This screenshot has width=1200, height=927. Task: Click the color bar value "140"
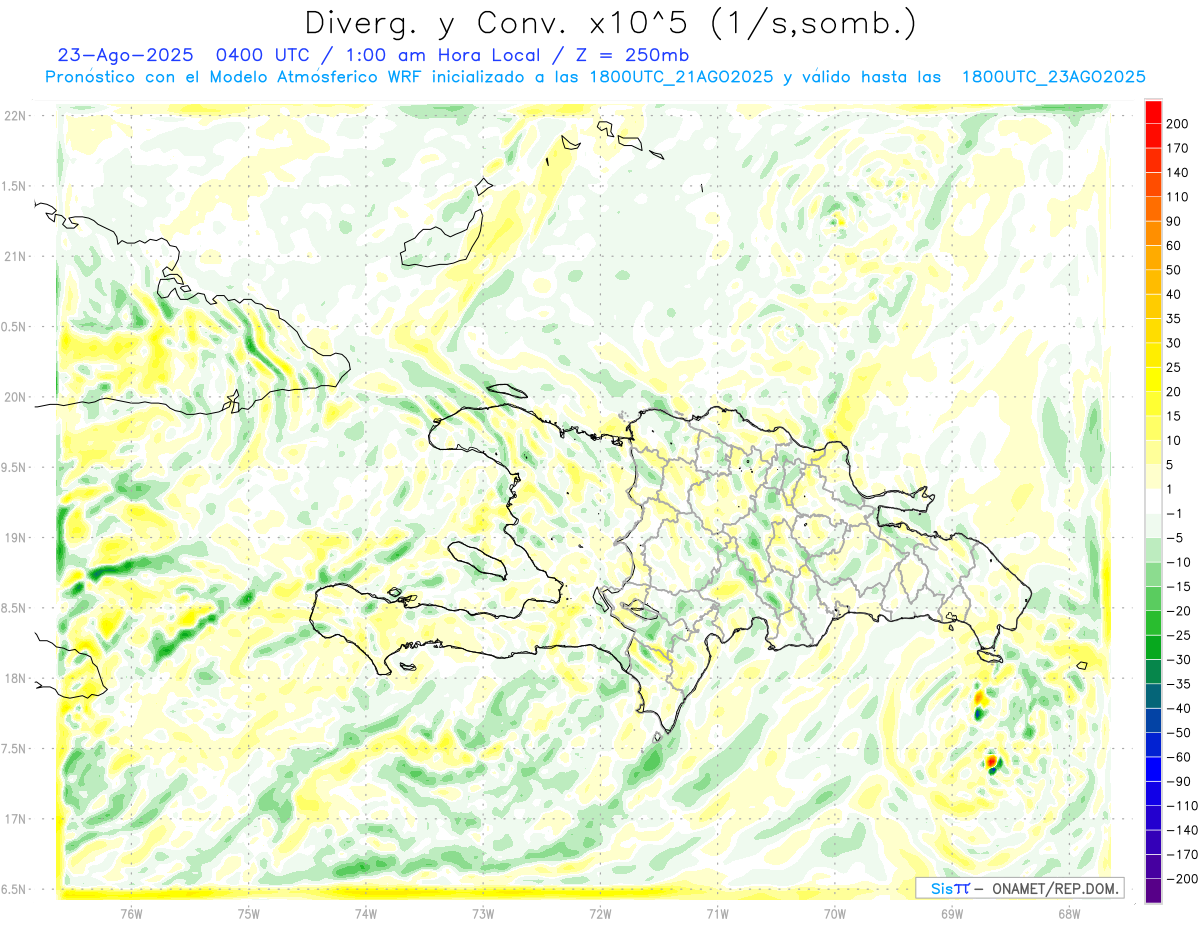coord(1177,173)
